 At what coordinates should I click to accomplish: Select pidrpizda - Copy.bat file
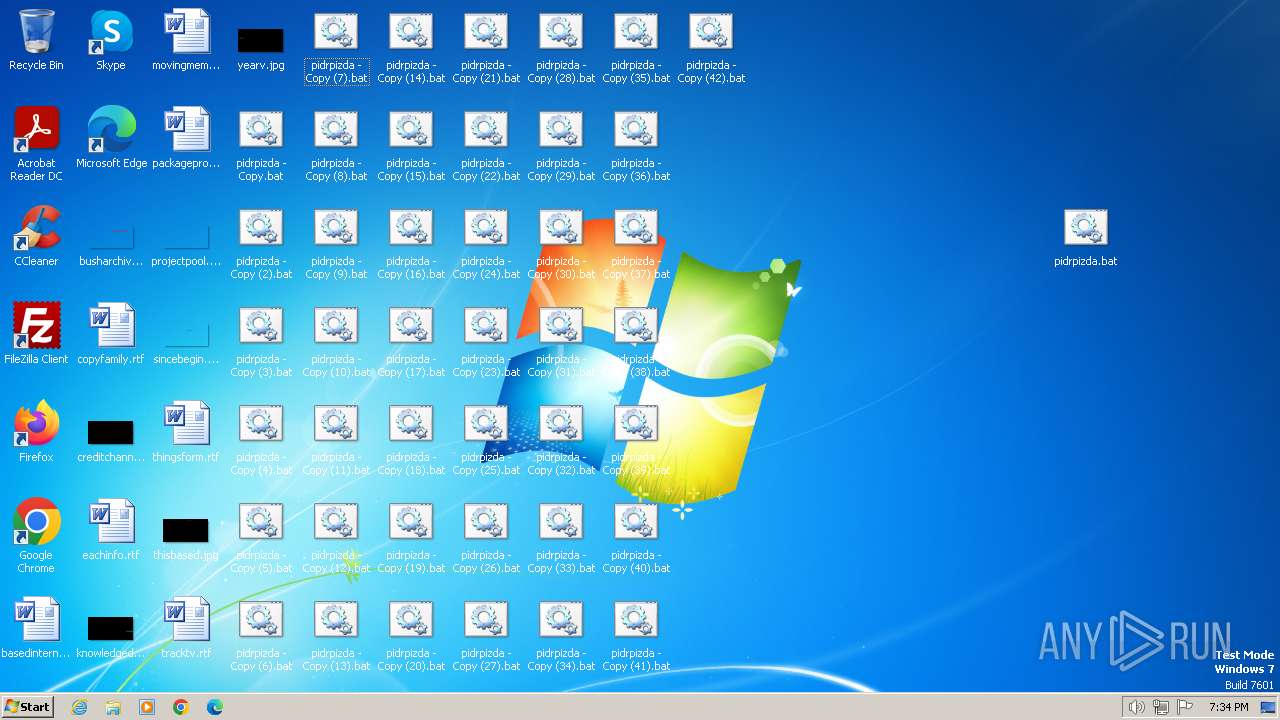pos(261,144)
